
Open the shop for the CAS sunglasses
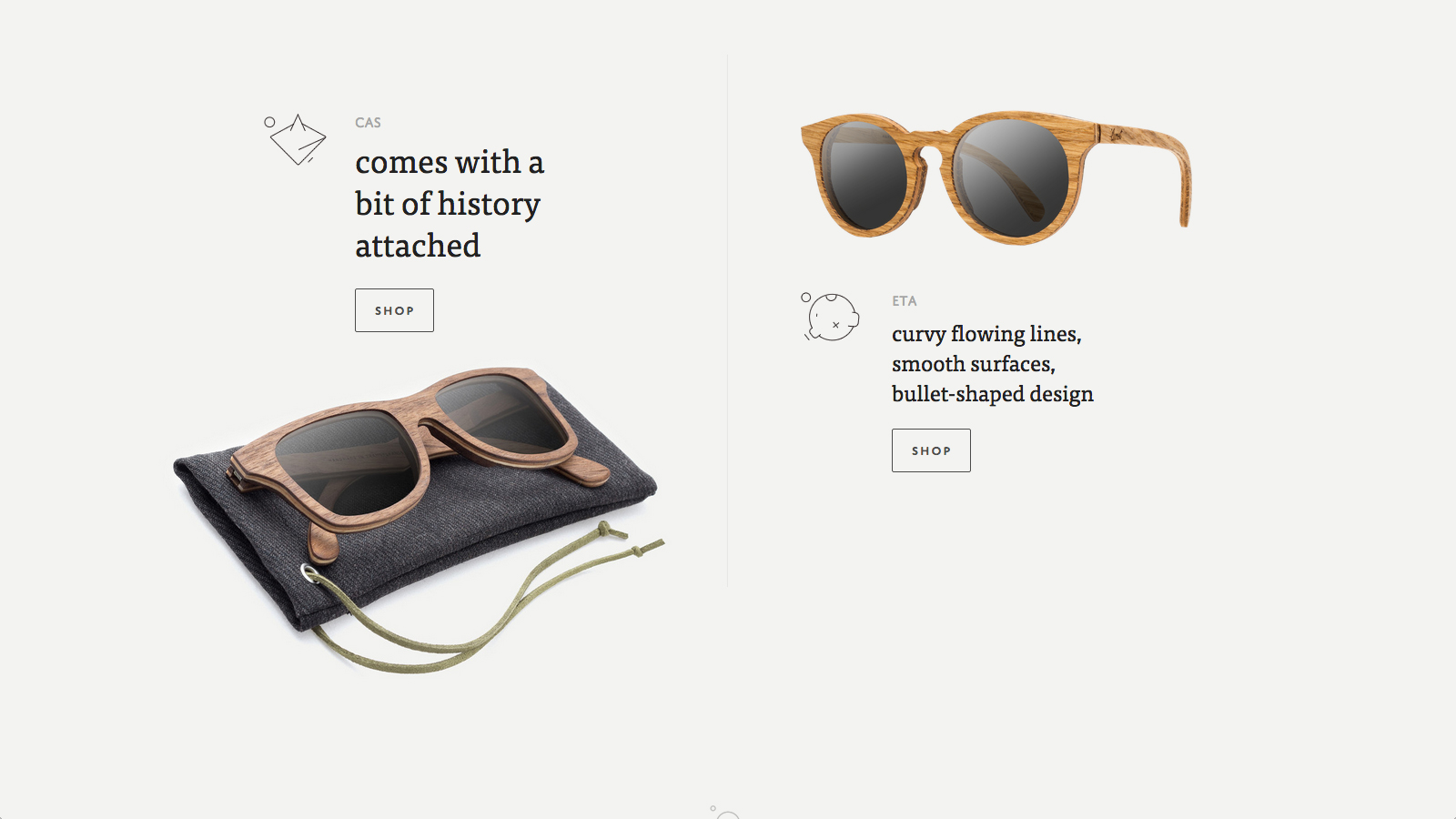click(394, 310)
